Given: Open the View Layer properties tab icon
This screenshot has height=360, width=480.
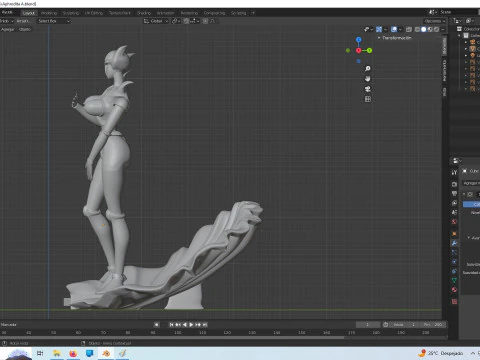Looking at the screenshot, I should point(454,203).
